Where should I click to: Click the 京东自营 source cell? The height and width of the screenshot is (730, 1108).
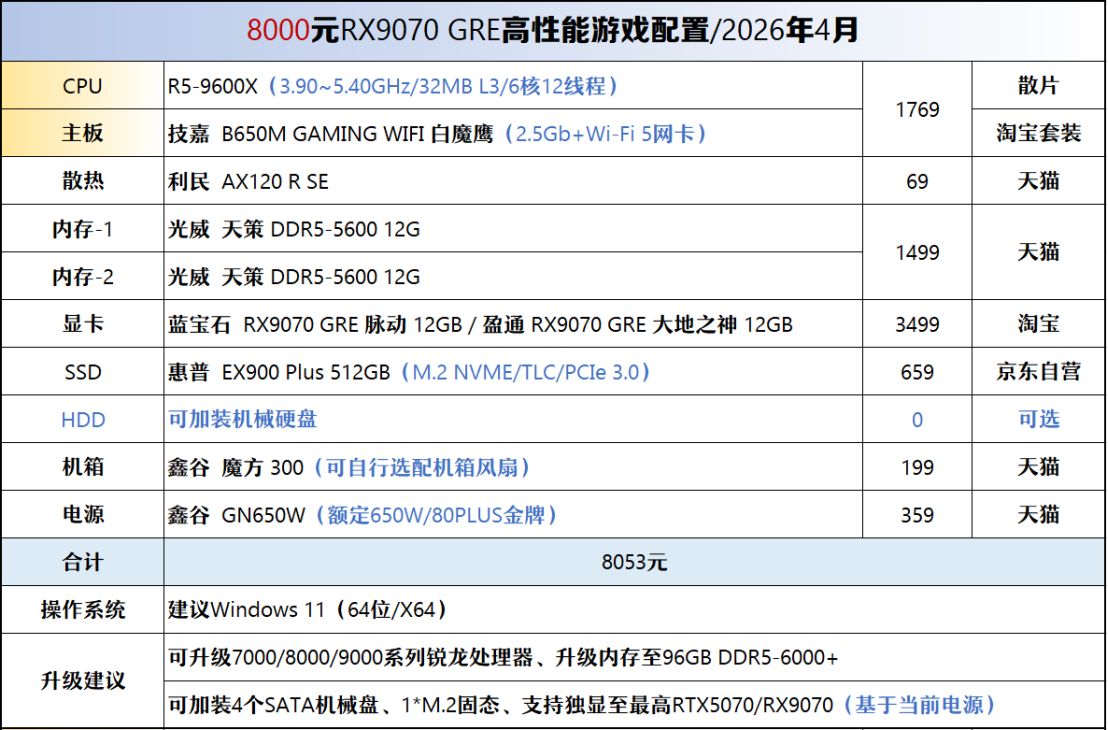click(1039, 371)
